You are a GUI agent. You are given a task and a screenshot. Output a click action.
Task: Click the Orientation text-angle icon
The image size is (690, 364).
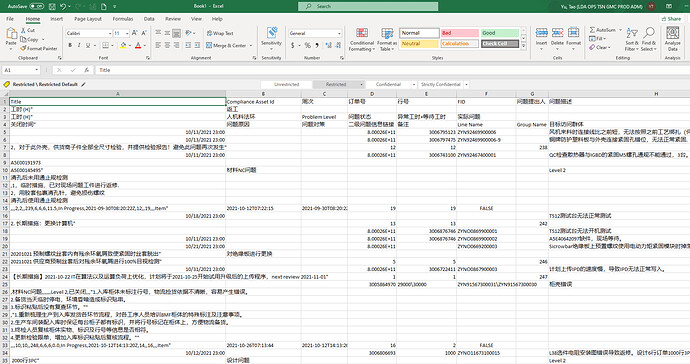(x=188, y=33)
